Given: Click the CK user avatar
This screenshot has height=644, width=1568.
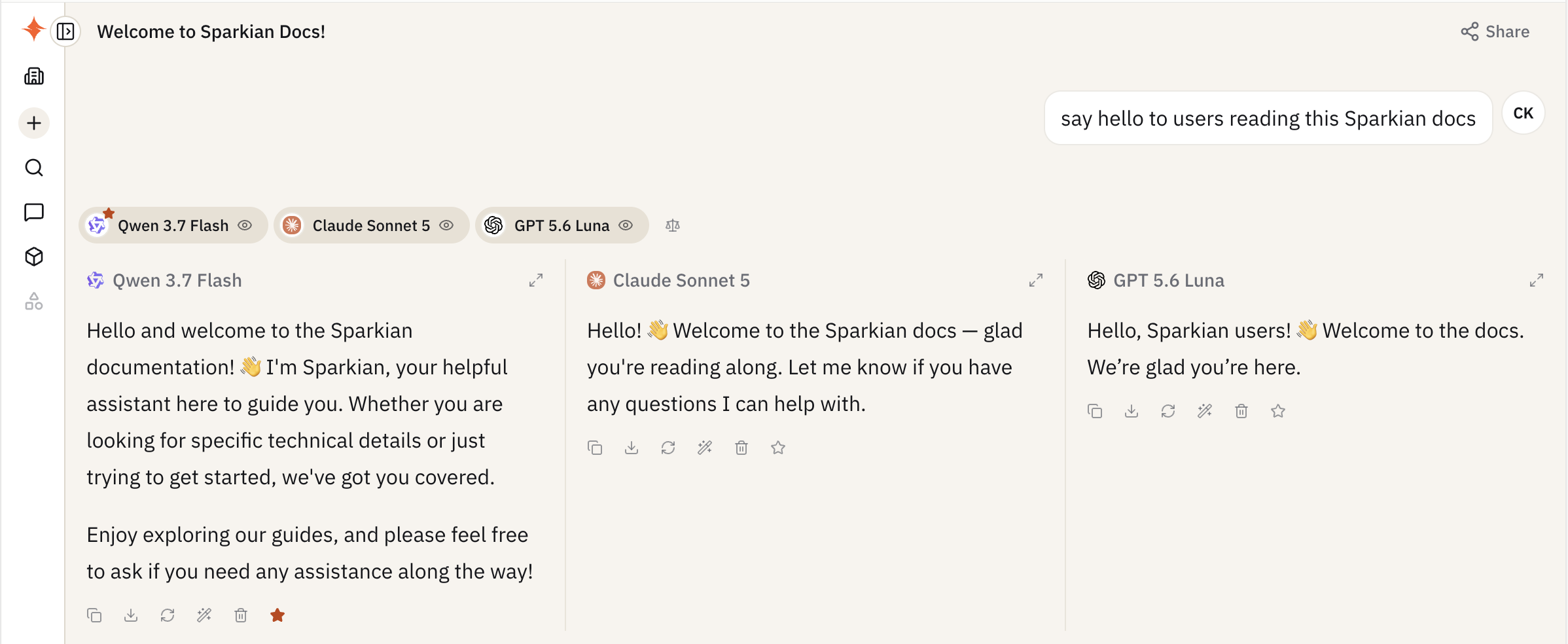Looking at the screenshot, I should (x=1523, y=113).
